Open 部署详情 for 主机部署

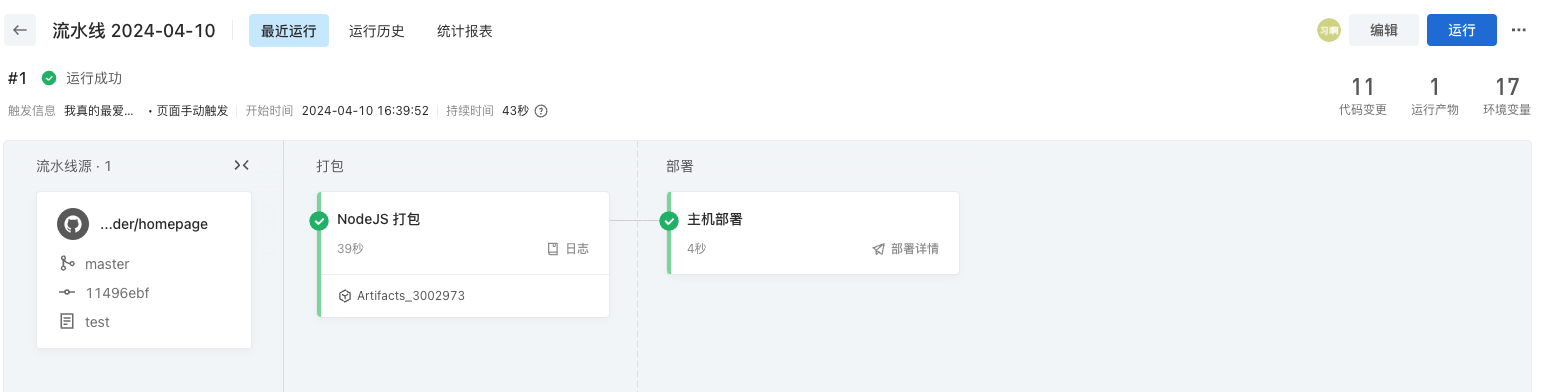tap(905, 249)
